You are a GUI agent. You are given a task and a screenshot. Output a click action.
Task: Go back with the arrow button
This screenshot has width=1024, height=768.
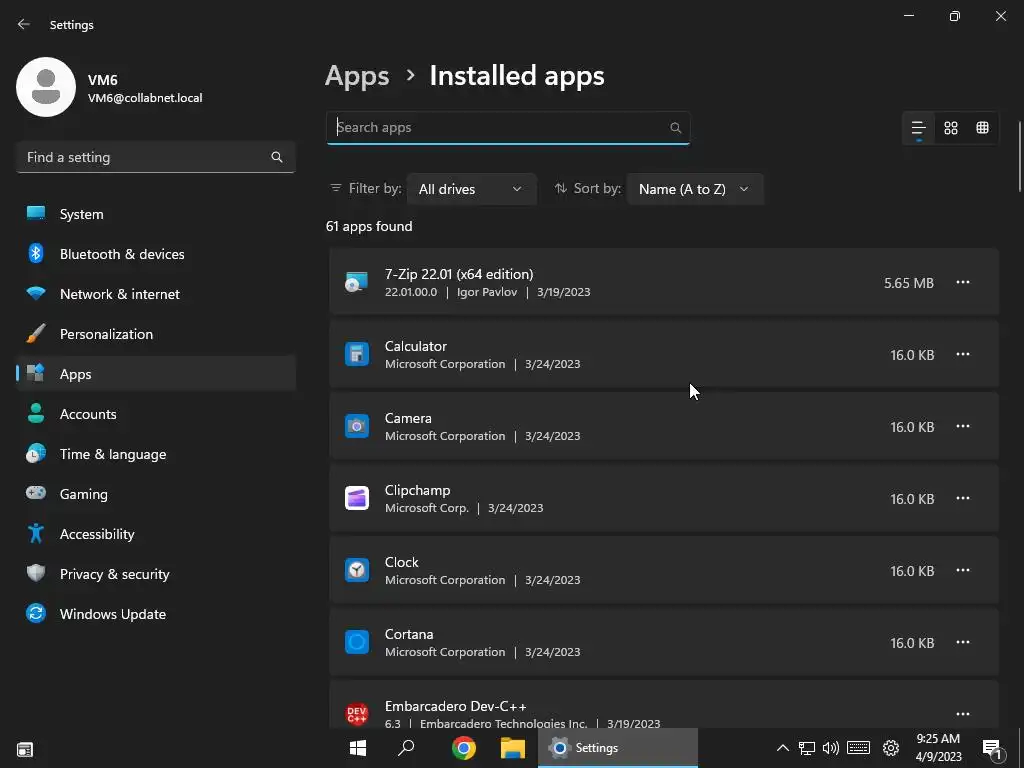pos(24,24)
